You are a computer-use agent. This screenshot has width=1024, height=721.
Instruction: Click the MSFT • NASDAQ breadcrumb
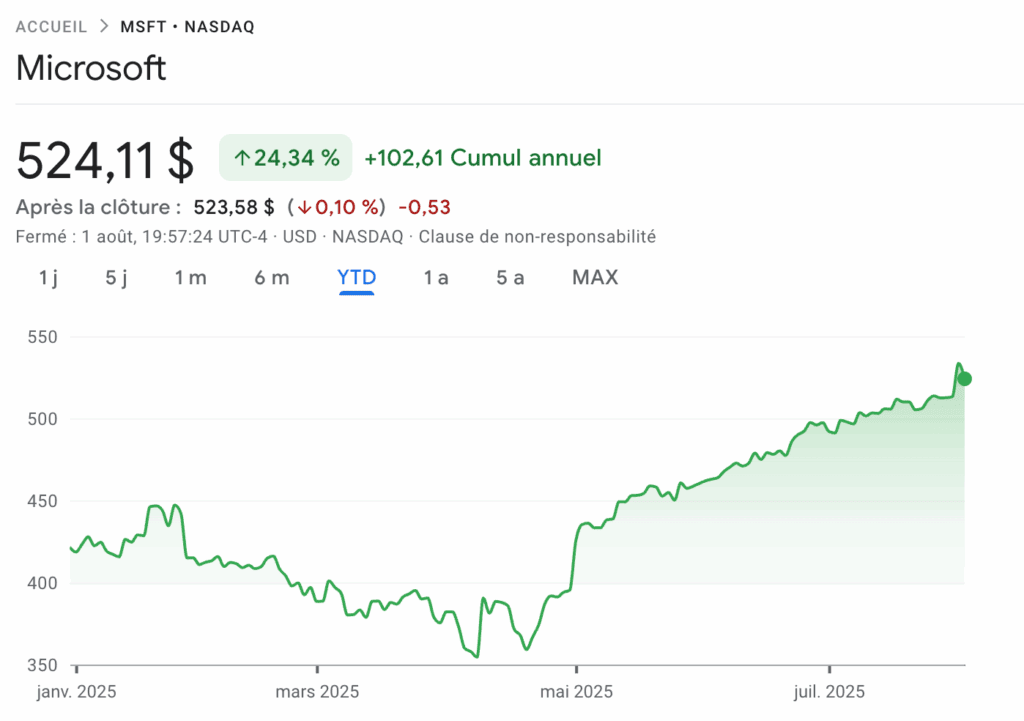pyautogui.click(x=187, y=27)
